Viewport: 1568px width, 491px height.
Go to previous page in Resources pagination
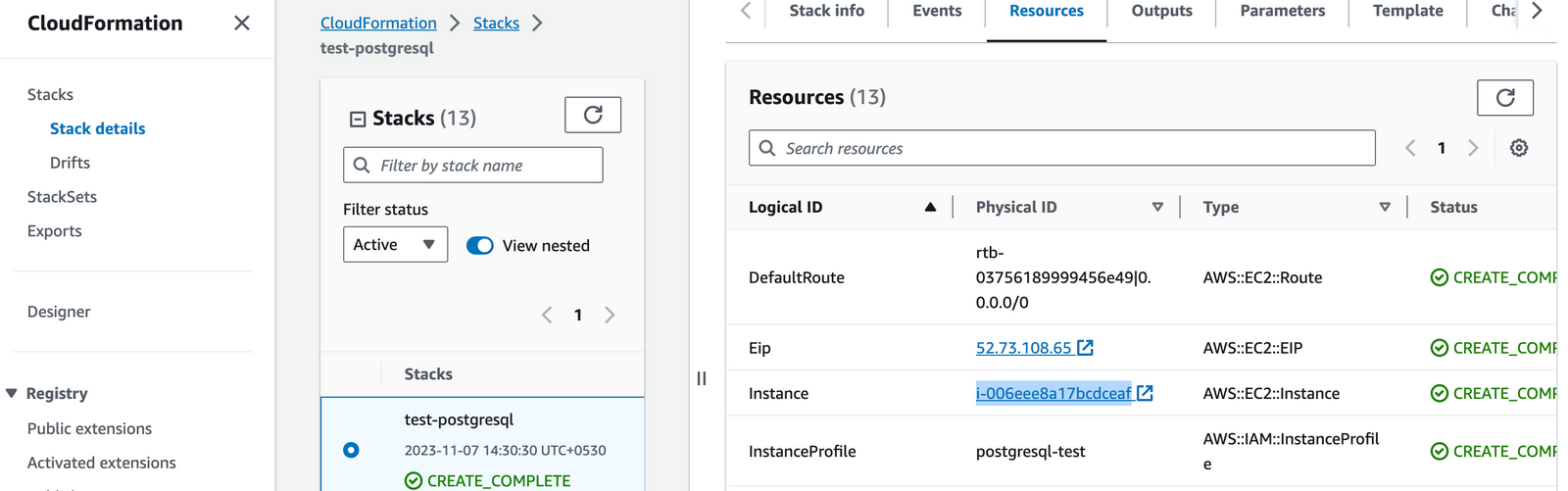pyautogui.click(x=1410, y=148)
